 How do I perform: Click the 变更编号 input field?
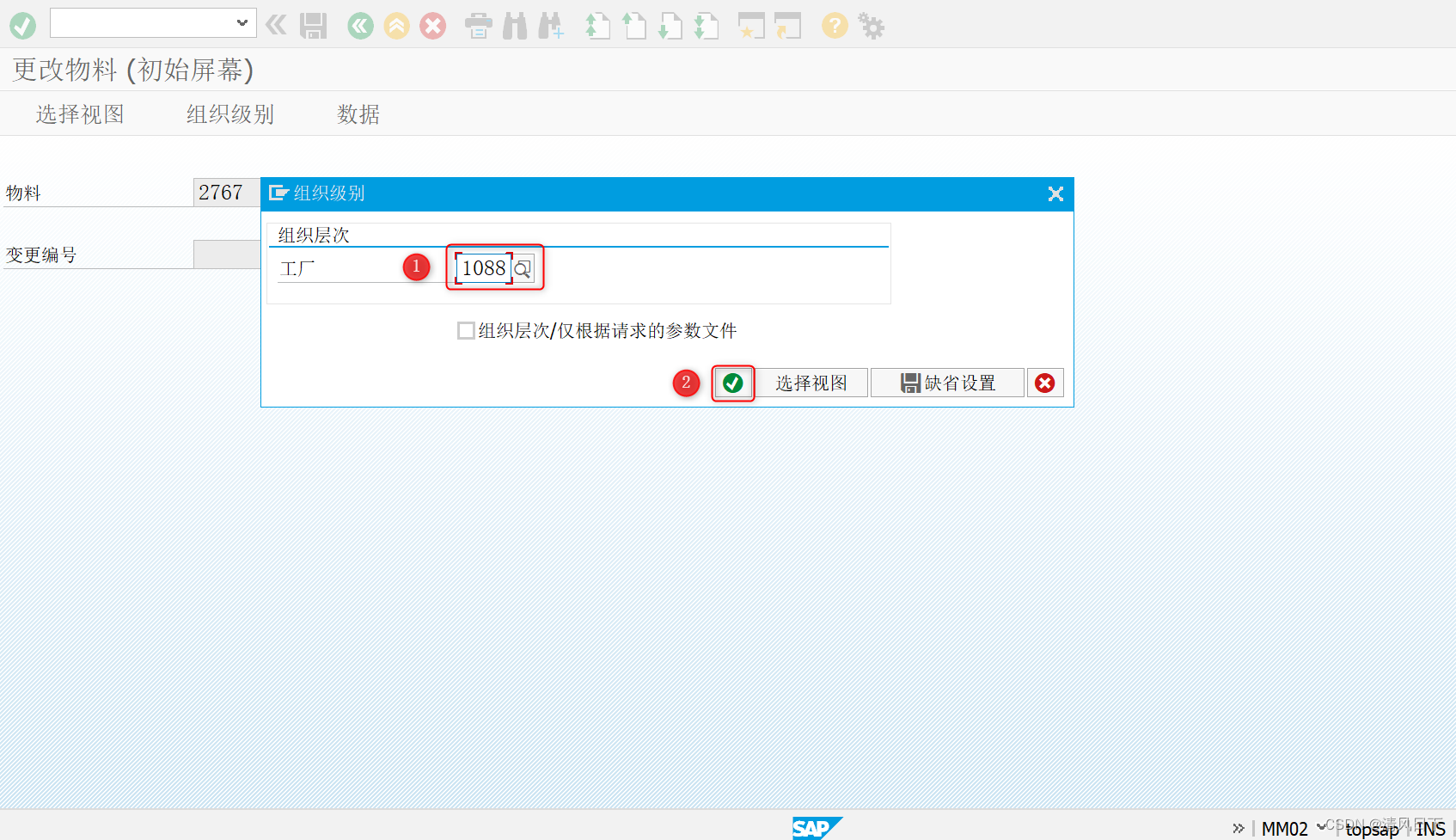tap(227, 254)
